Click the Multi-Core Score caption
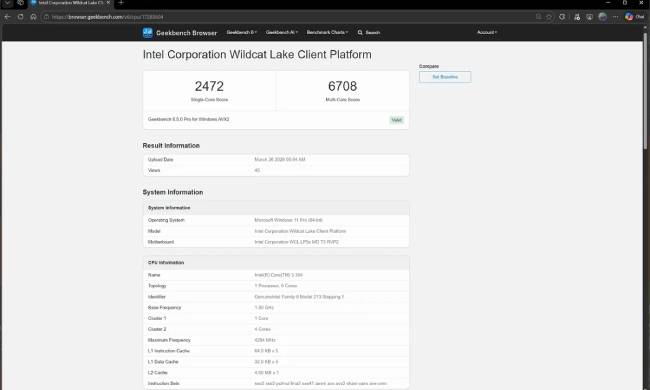Screen dimensions: 650x390 click(x=342, y=100)
